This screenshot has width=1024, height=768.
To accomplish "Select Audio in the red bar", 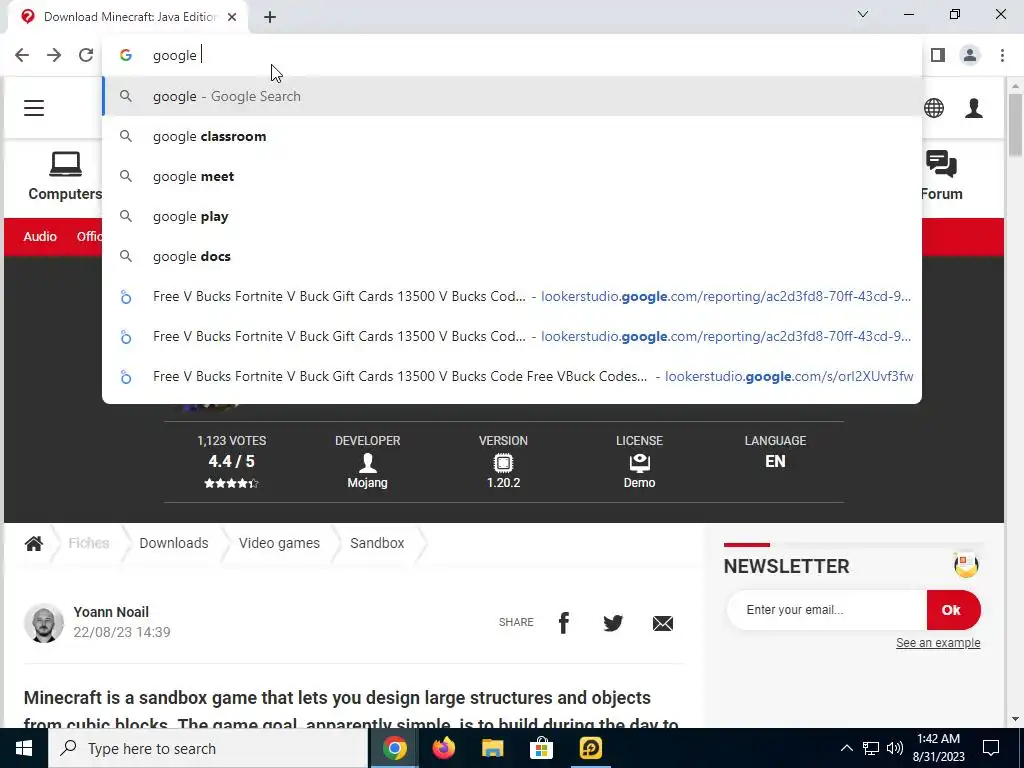I will point(40,236).
